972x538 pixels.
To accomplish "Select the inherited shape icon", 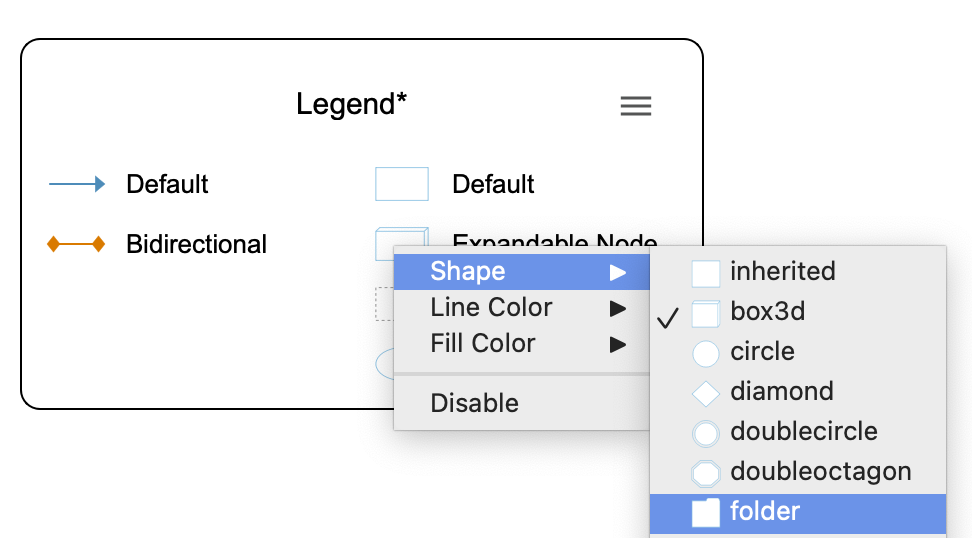I will pyautogui.click(x=706, y=273).
